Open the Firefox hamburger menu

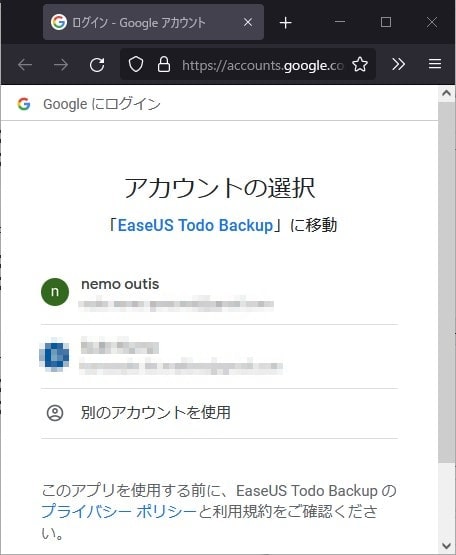point(435,64)
